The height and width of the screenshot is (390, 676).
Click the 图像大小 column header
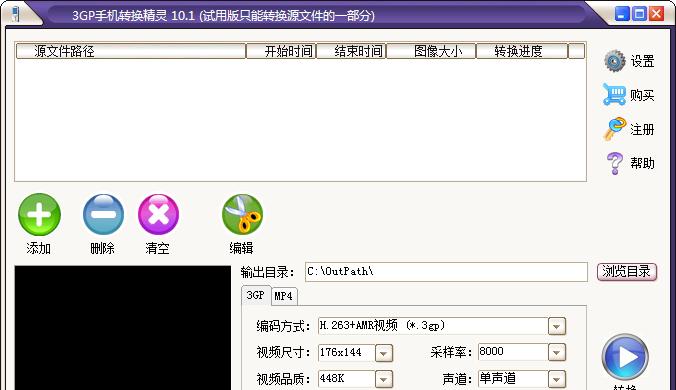coord(431,51)
